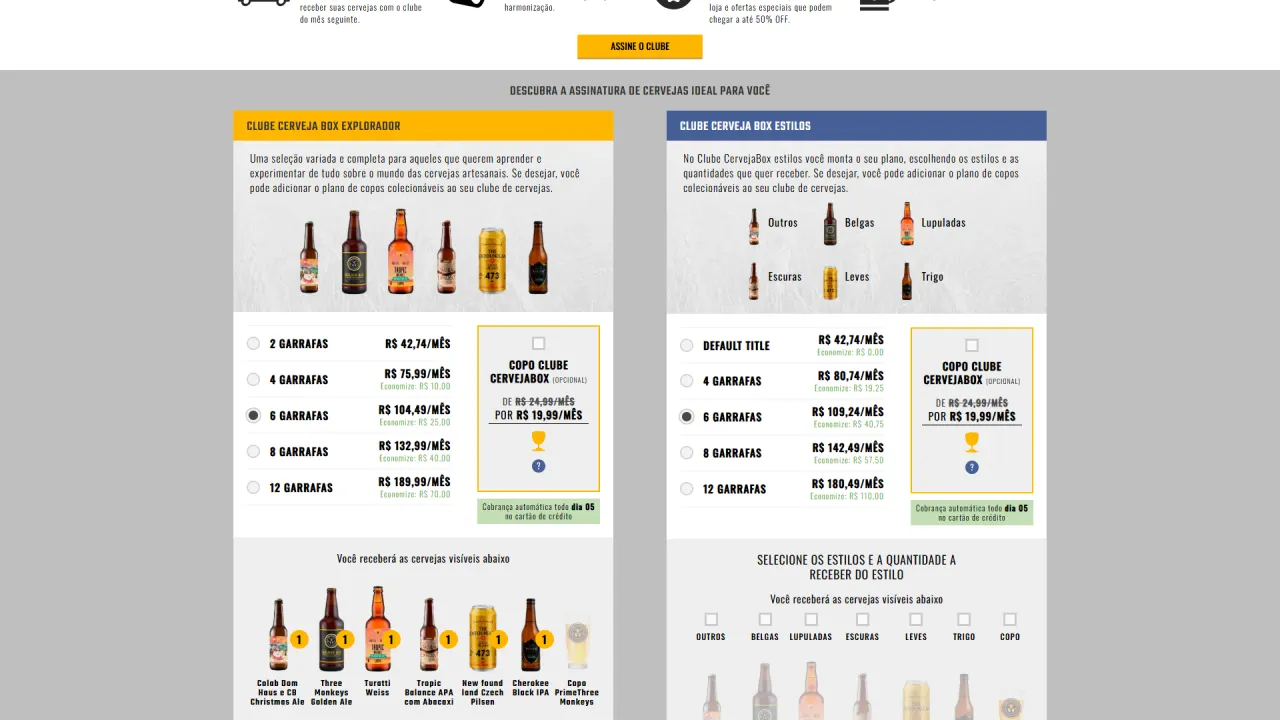This screenshot has width=1280, height=720.
Task: Open the New found land Czech Pilsen can
Action: point(482,638)
